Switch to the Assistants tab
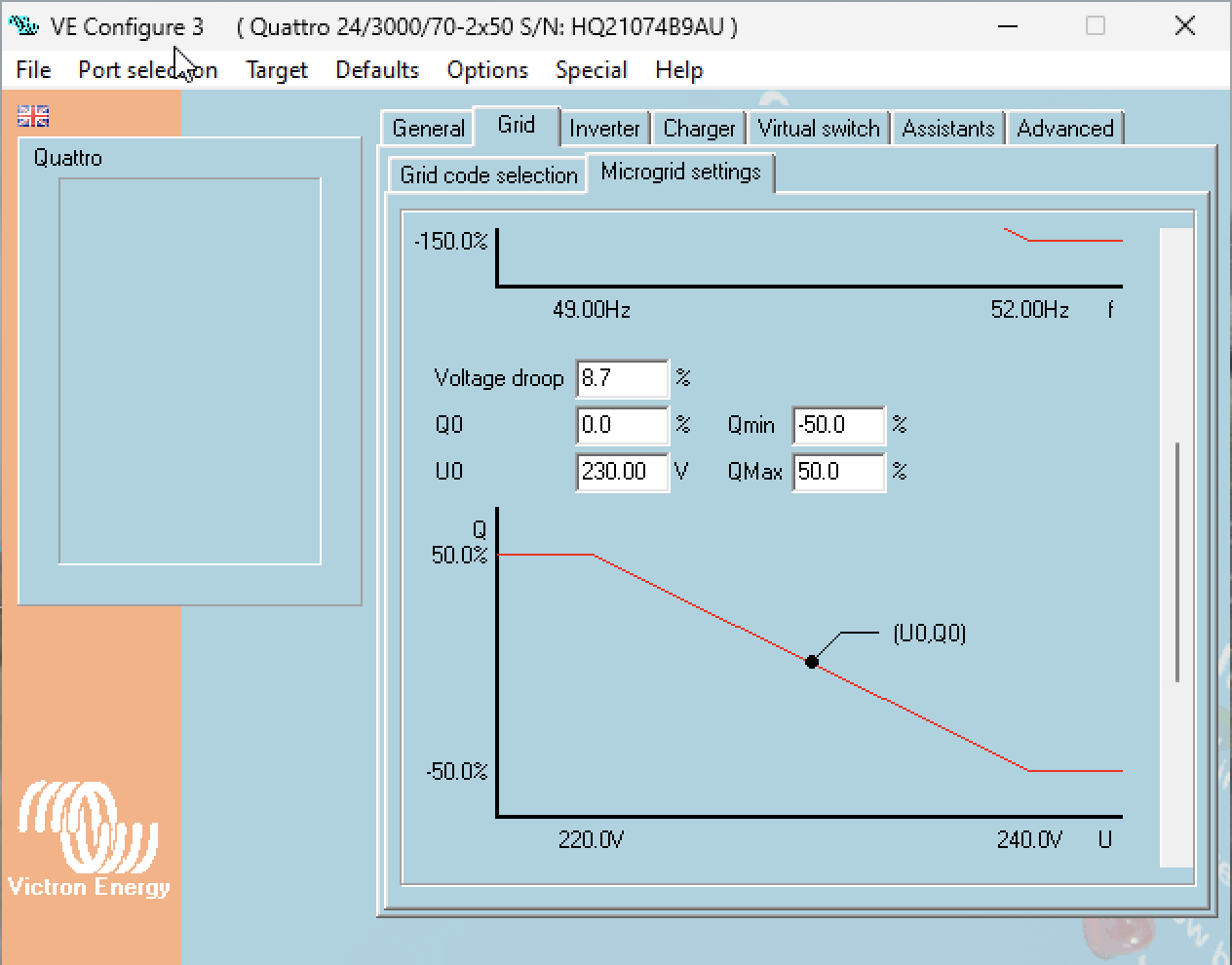 point(948,129)
